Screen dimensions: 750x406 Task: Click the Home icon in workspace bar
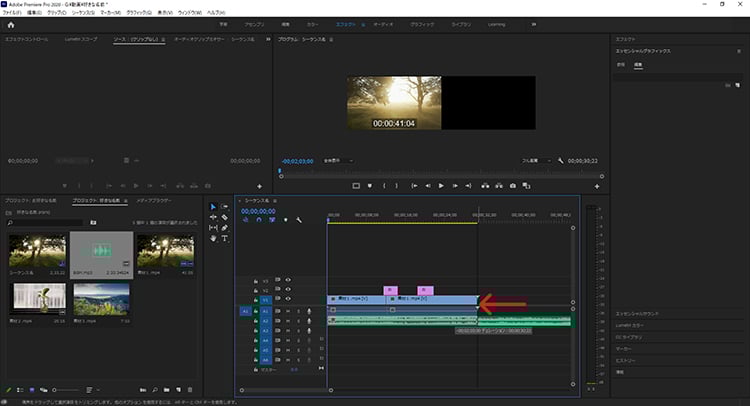pyautogui.click(x=11, y=25)
